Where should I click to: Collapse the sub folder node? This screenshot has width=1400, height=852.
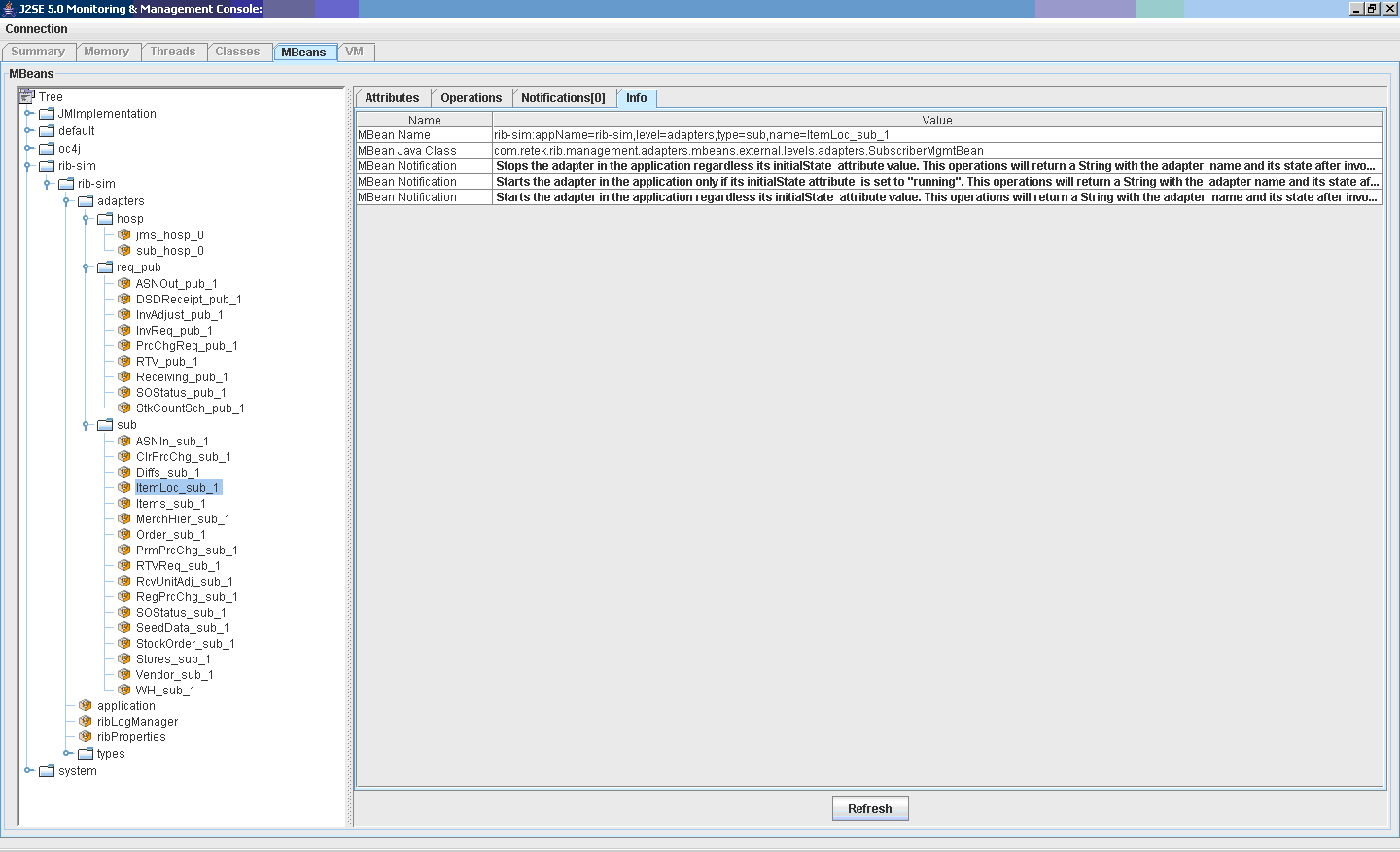coord(87,425)
